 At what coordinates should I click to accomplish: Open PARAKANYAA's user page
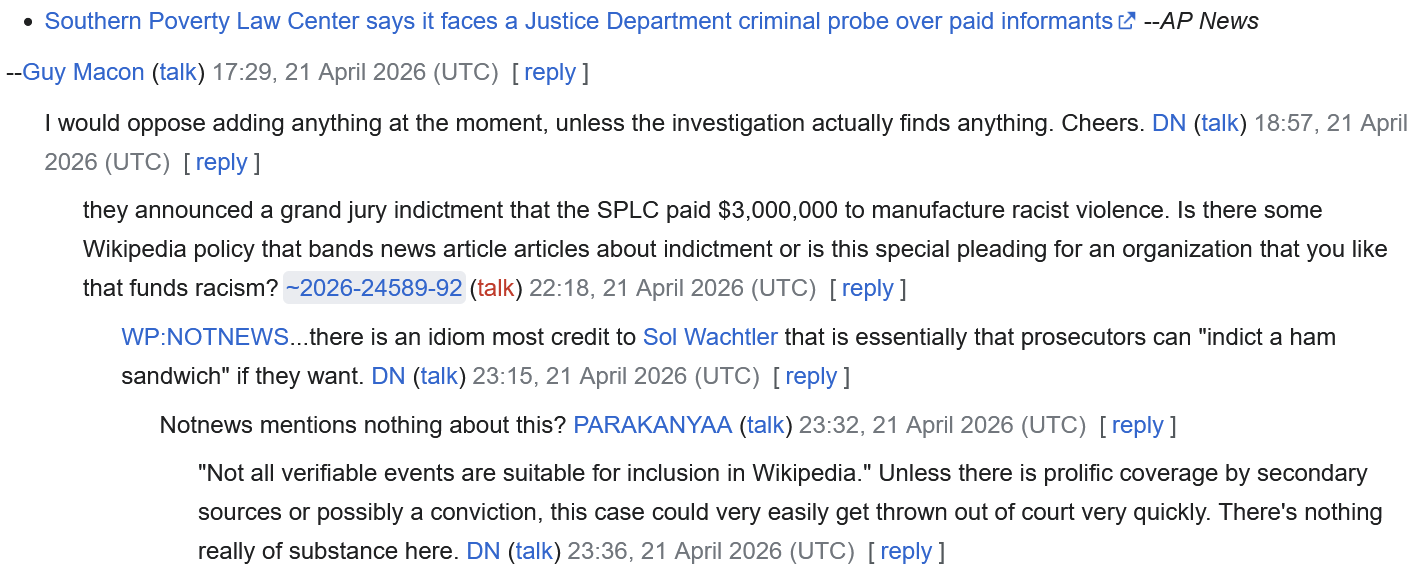click(x=652, y=425)
